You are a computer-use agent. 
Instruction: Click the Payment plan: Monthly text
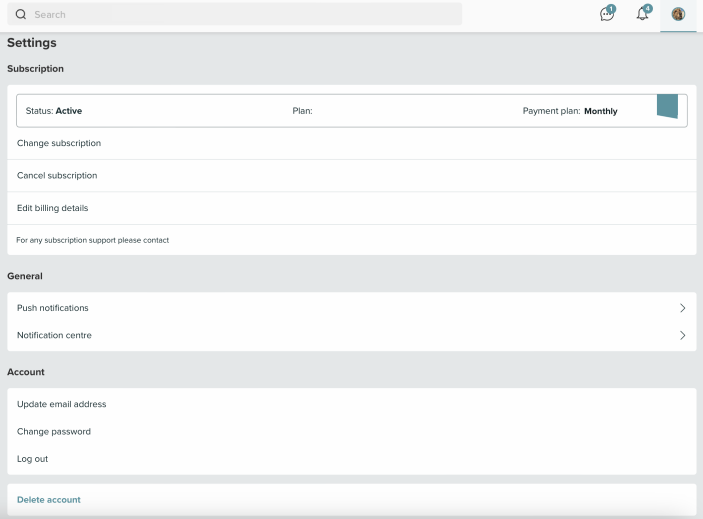coord(570,111)
